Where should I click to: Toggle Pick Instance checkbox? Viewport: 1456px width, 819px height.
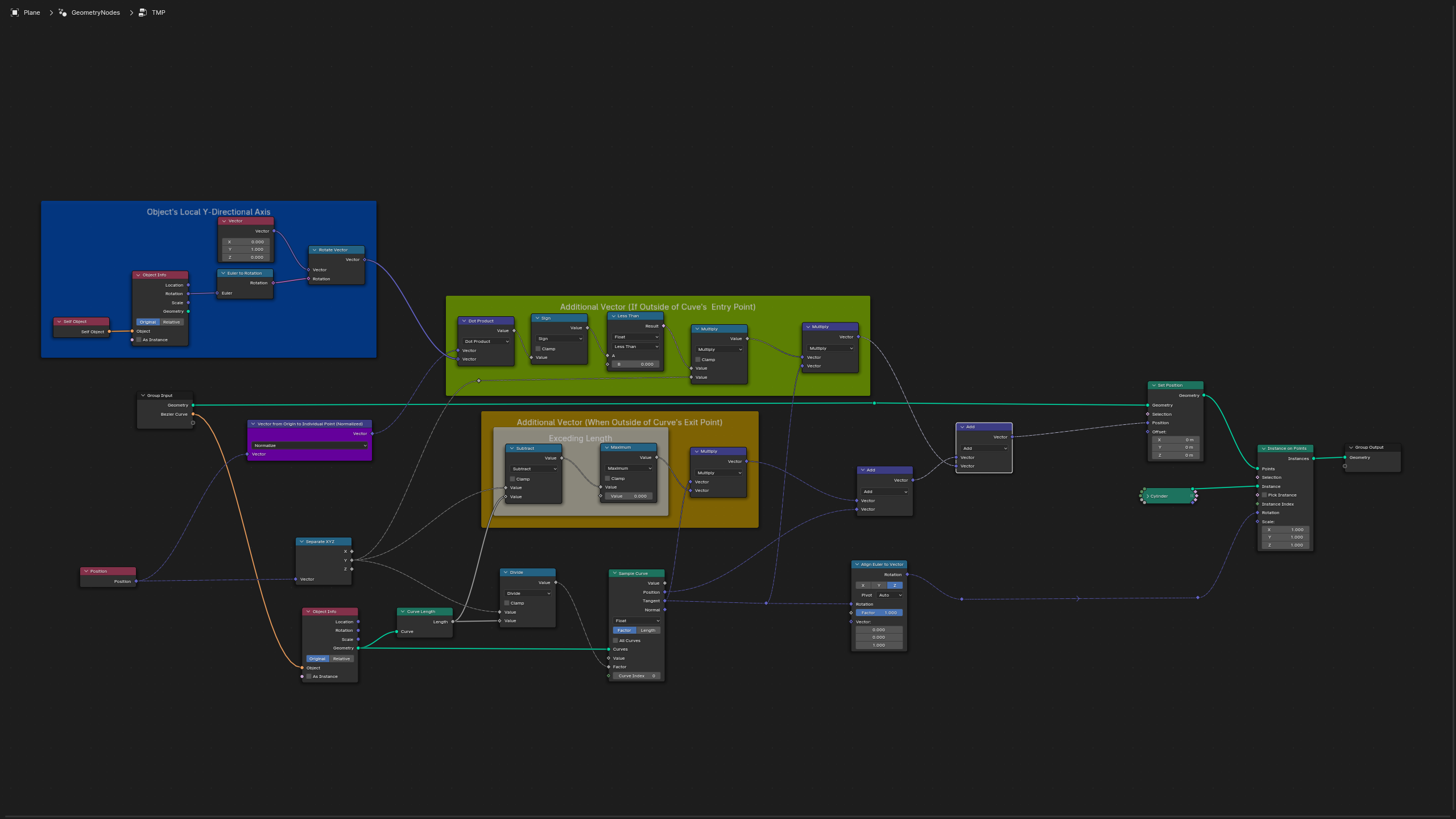point(1264,495)
